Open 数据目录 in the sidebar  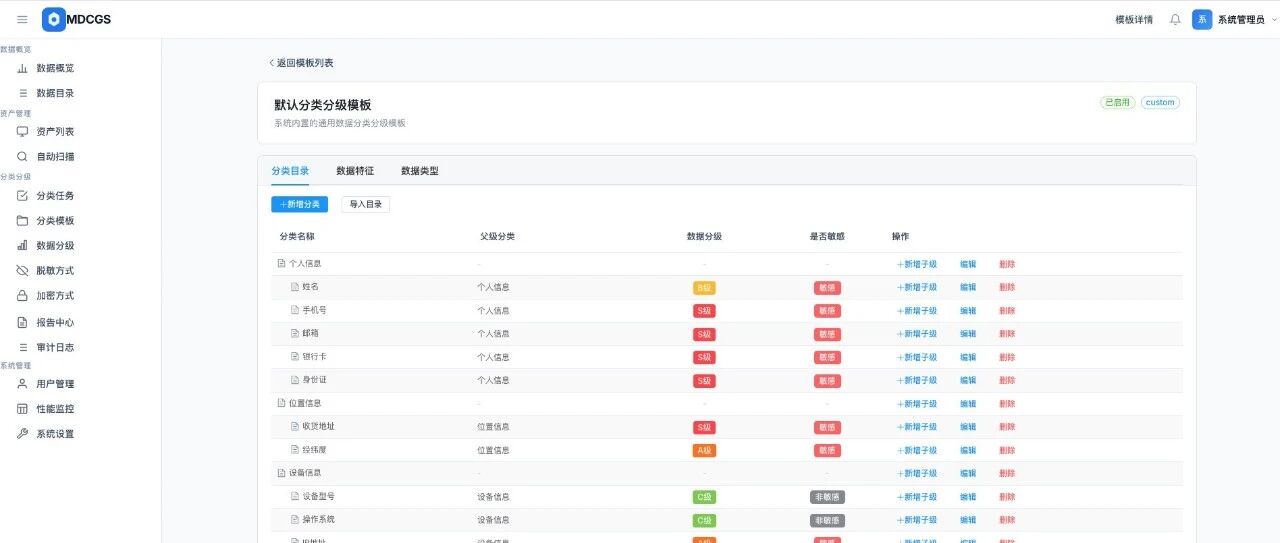pos(55,93)
